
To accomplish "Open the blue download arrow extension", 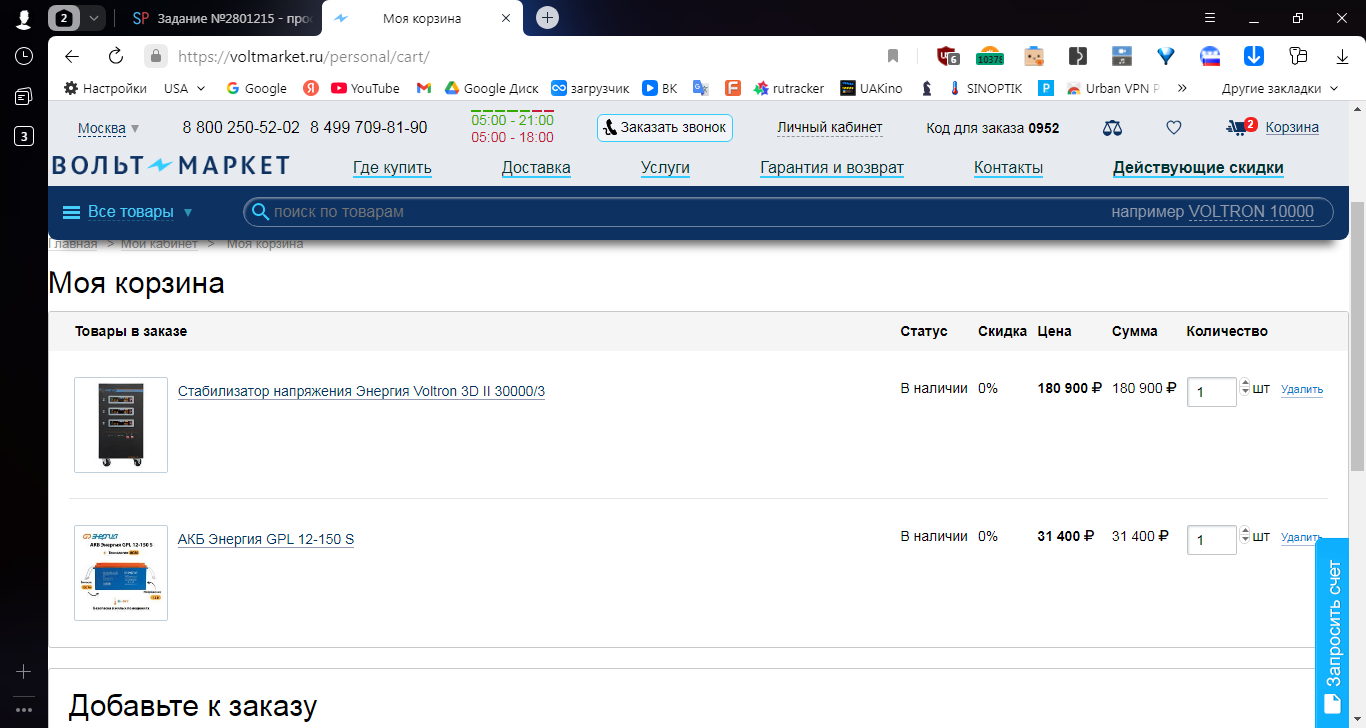I will [1253, 56].
